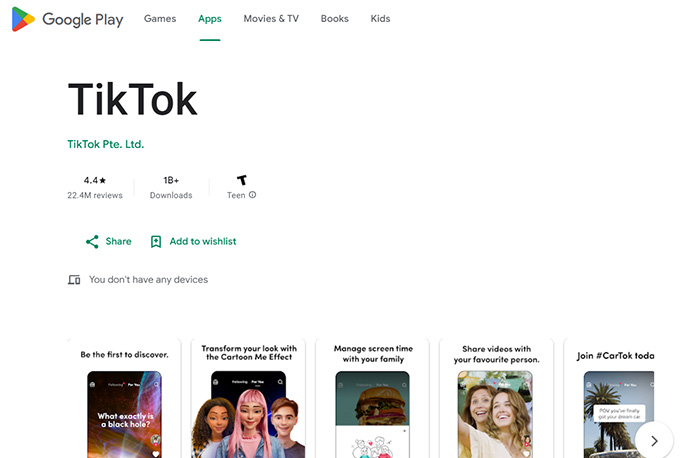This screenshot has height=458, width=700.
Task: Open the Join #CarTok screenshot
Action: (x=609, y=398)
